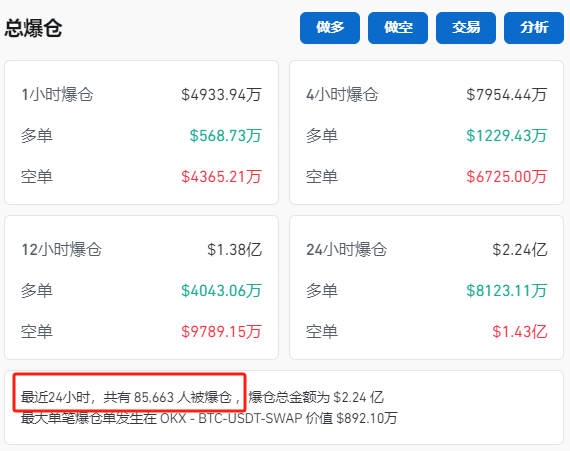Select the 24小时爆仓 card title
Viewport: 570px width, 451px height.
[346, 250]
